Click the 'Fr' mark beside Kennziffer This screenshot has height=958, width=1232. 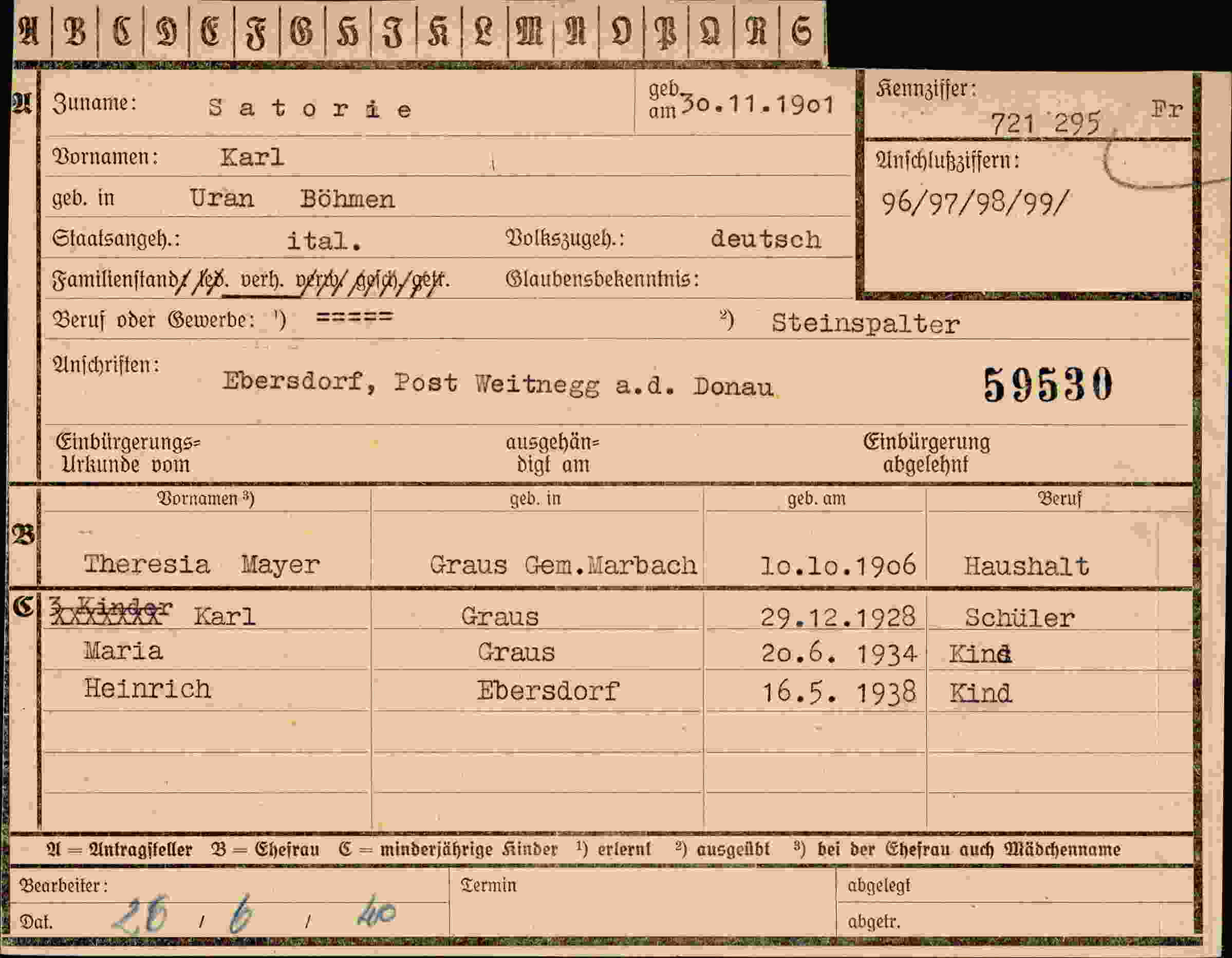click(x=1167, y=108)
